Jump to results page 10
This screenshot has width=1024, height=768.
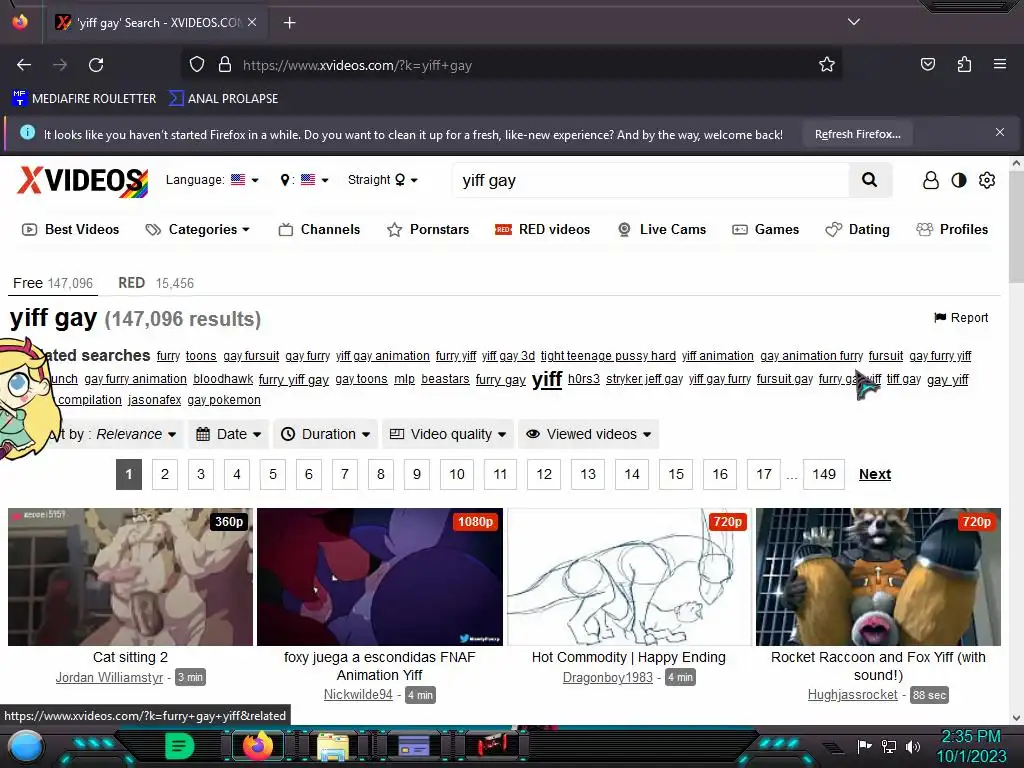pyautogui.click(x=457, y=474)
